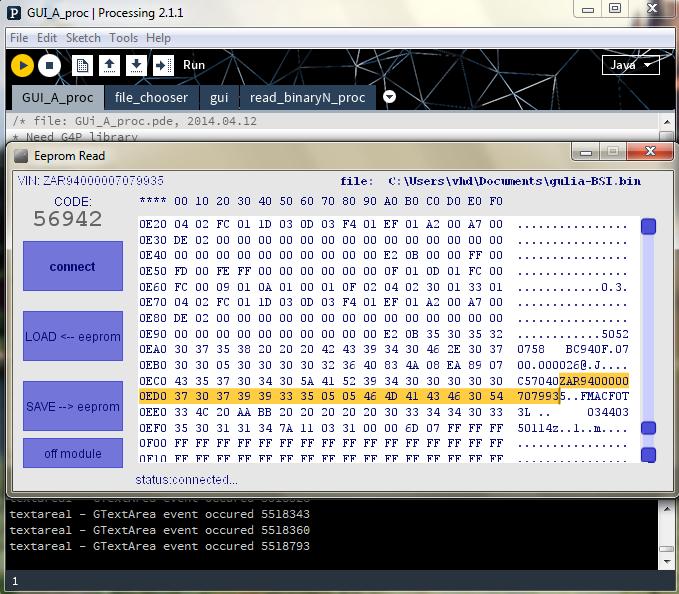The height and width of the screenshot is (594, 679).
Task: Maximize the Processing window
Action: (x=614, y=8)
